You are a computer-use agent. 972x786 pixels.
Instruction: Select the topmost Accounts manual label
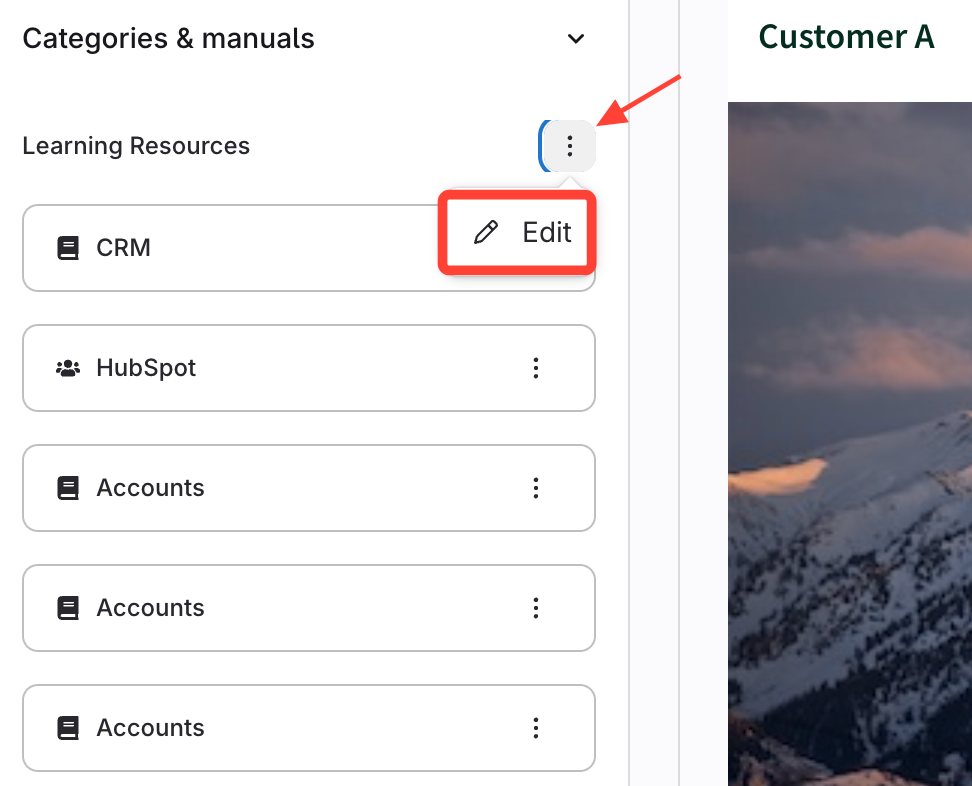pyautogui.click(x=150, y=488)
